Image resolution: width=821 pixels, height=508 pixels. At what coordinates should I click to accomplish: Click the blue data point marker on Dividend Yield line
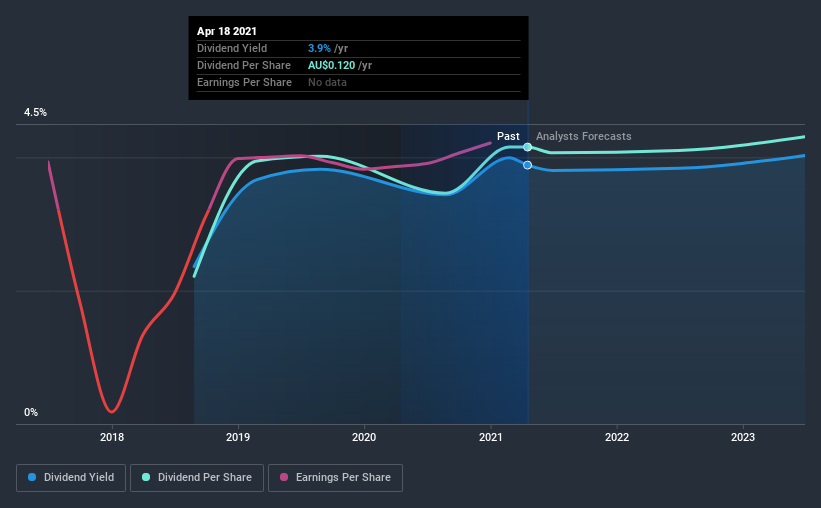[528, 165]
